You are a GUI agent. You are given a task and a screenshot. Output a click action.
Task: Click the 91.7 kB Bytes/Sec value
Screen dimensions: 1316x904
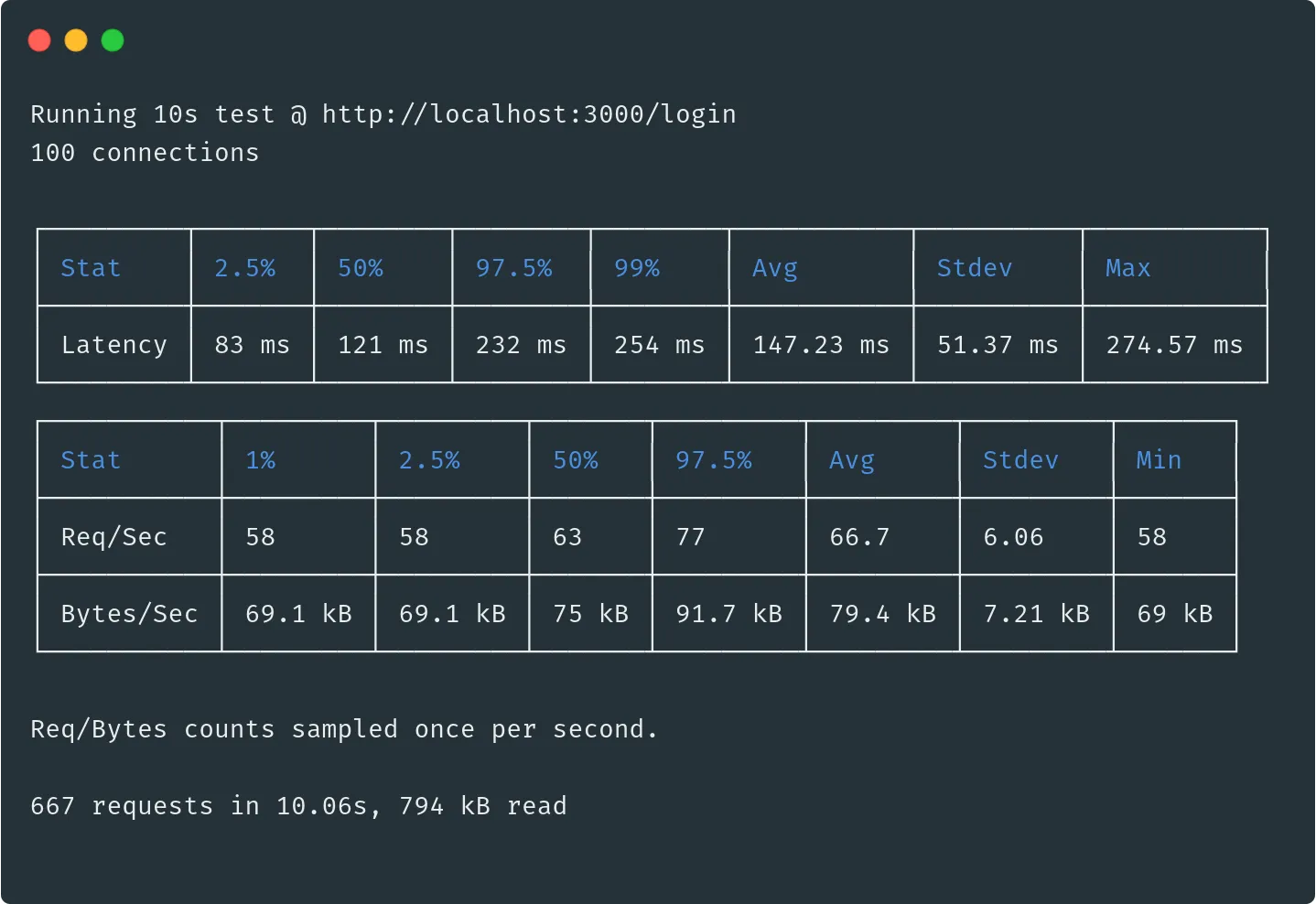(x=728, y=614)
